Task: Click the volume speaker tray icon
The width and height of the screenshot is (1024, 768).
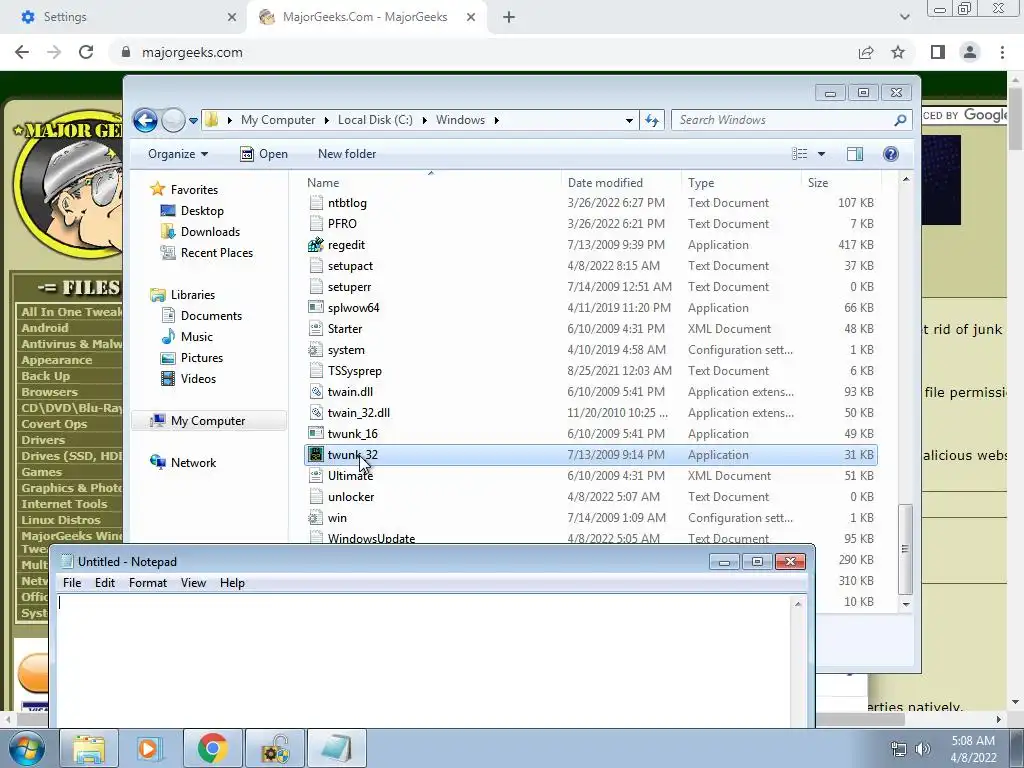Action: tap(923, 749)
